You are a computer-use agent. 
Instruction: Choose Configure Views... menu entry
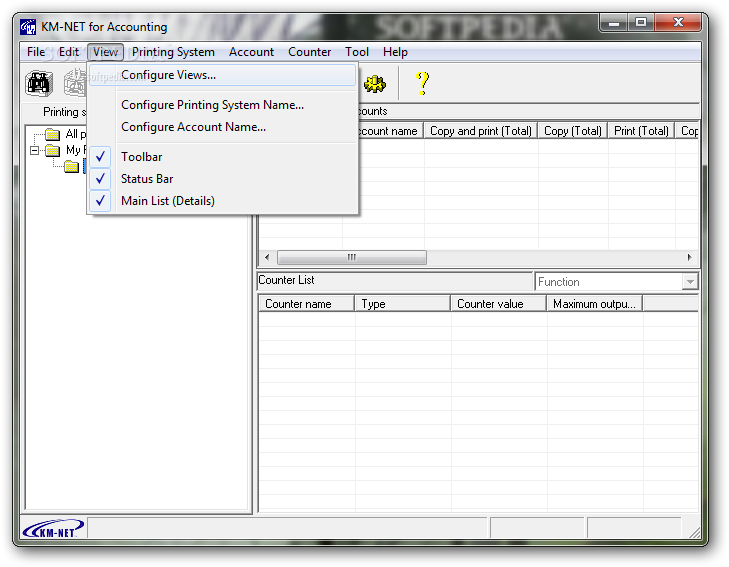[223, 75]
